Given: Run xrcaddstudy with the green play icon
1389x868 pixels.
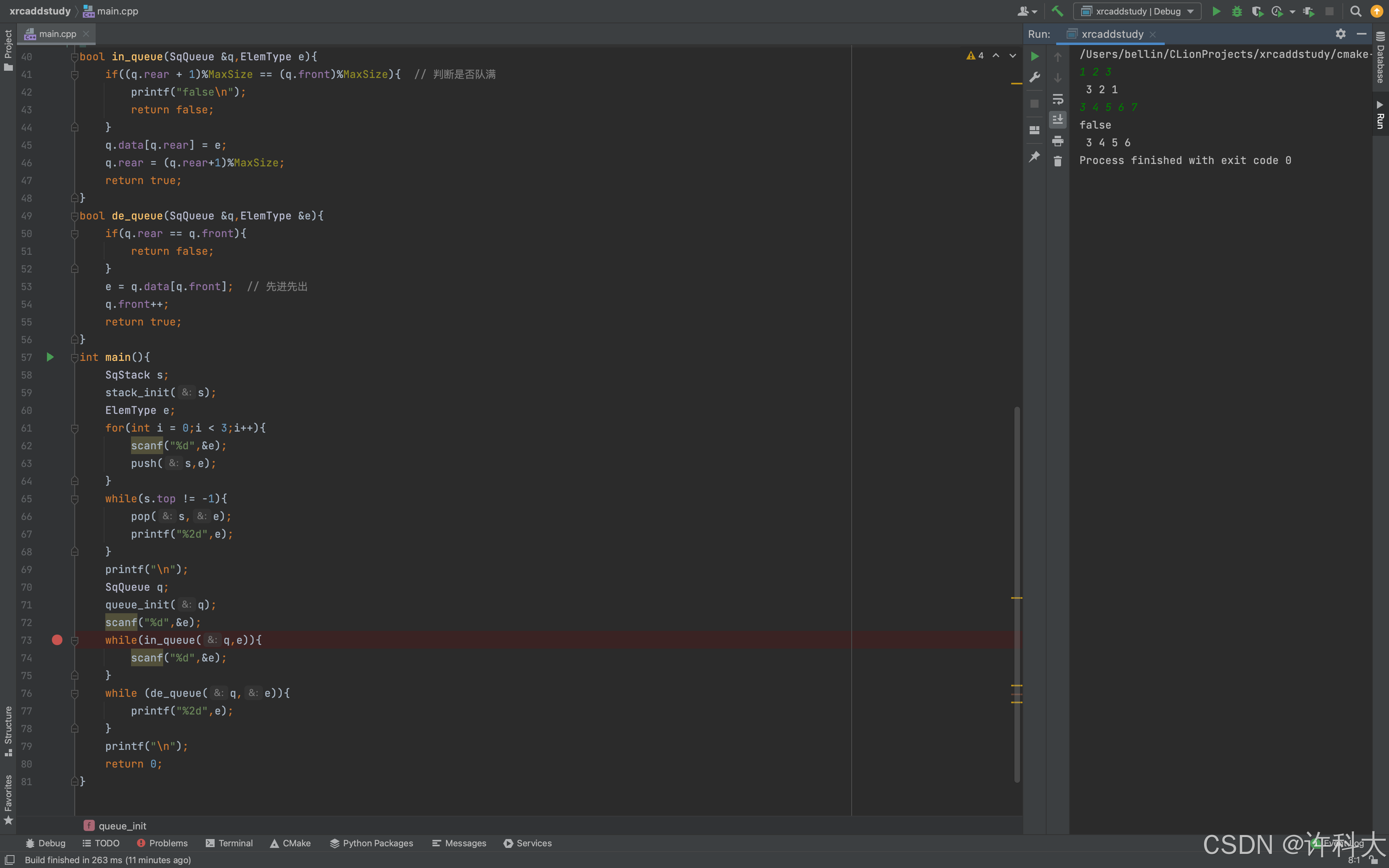Looking at the screenshot, I should (x=1216, y=11).
